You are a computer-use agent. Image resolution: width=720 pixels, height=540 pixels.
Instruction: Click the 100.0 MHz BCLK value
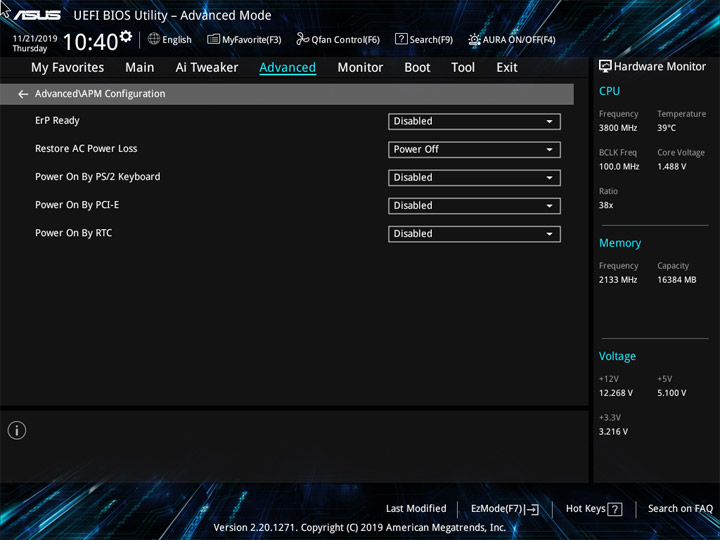[619, 167]
